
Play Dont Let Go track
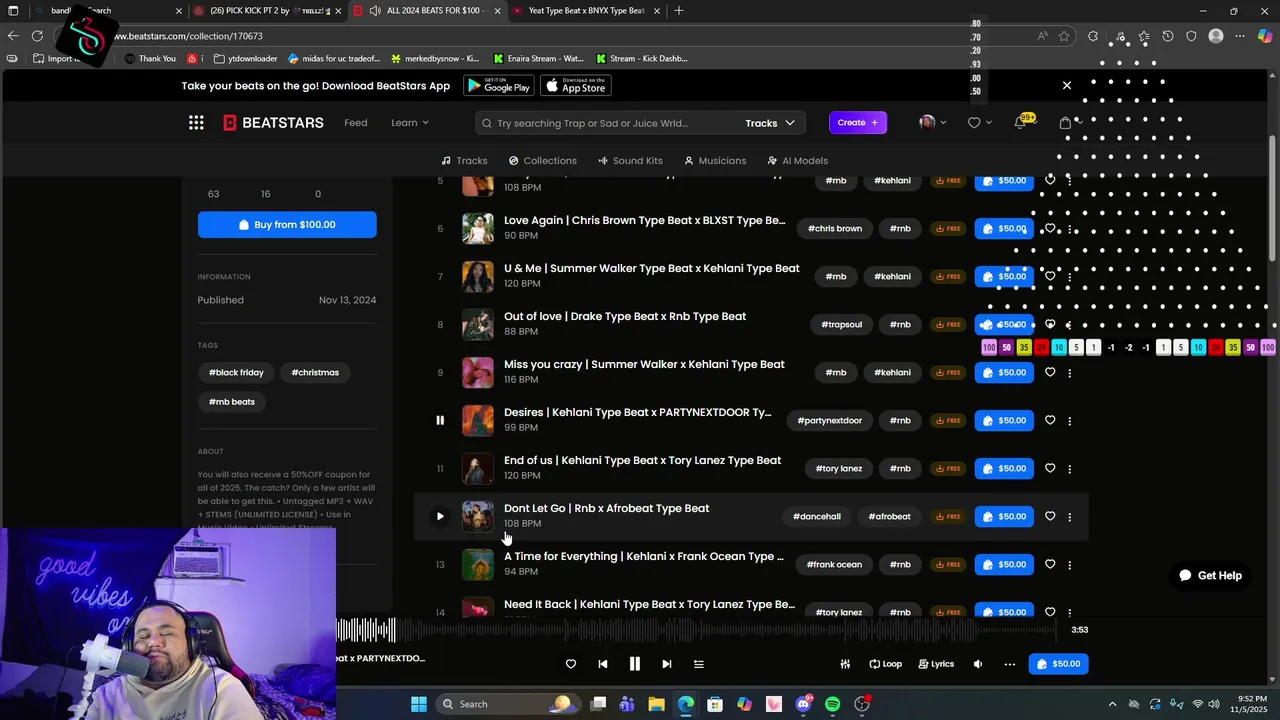pyautogui.click(x=440, y=516)
